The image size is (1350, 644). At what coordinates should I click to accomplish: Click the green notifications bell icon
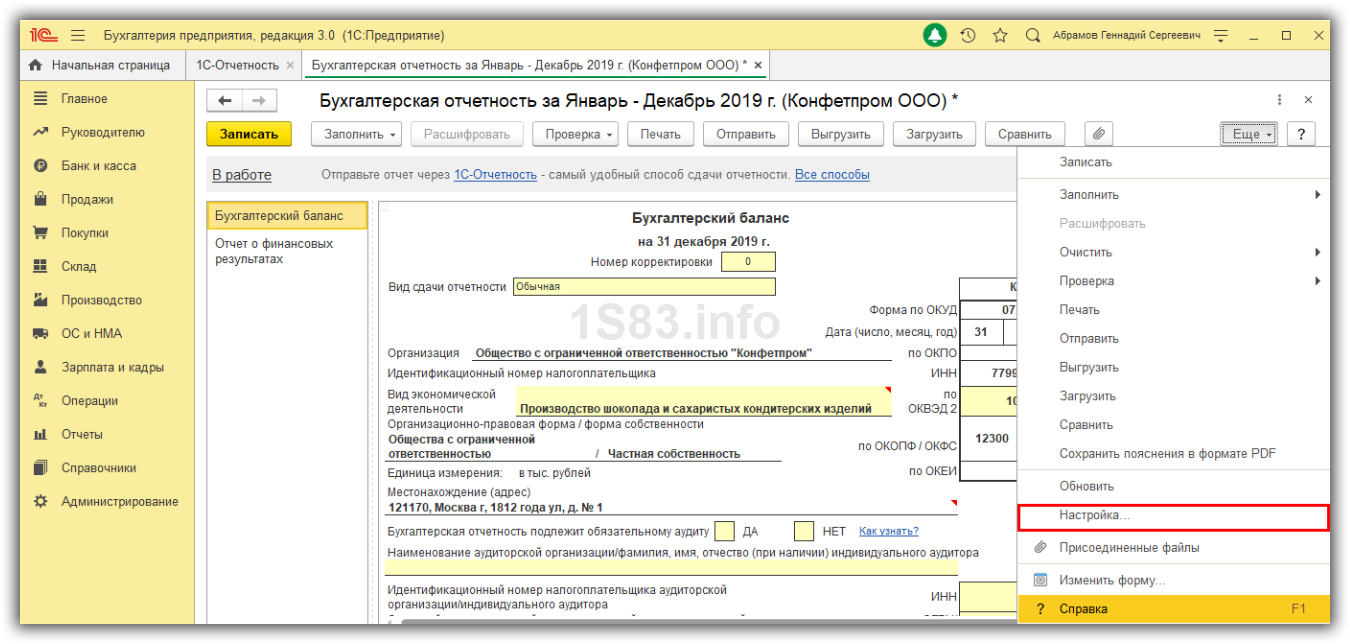(934, 36)
